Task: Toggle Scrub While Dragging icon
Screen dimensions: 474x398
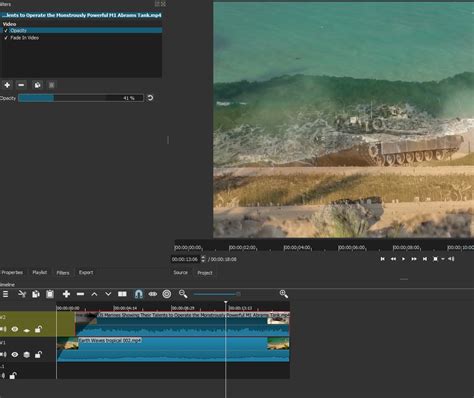Action: (153, 294)
